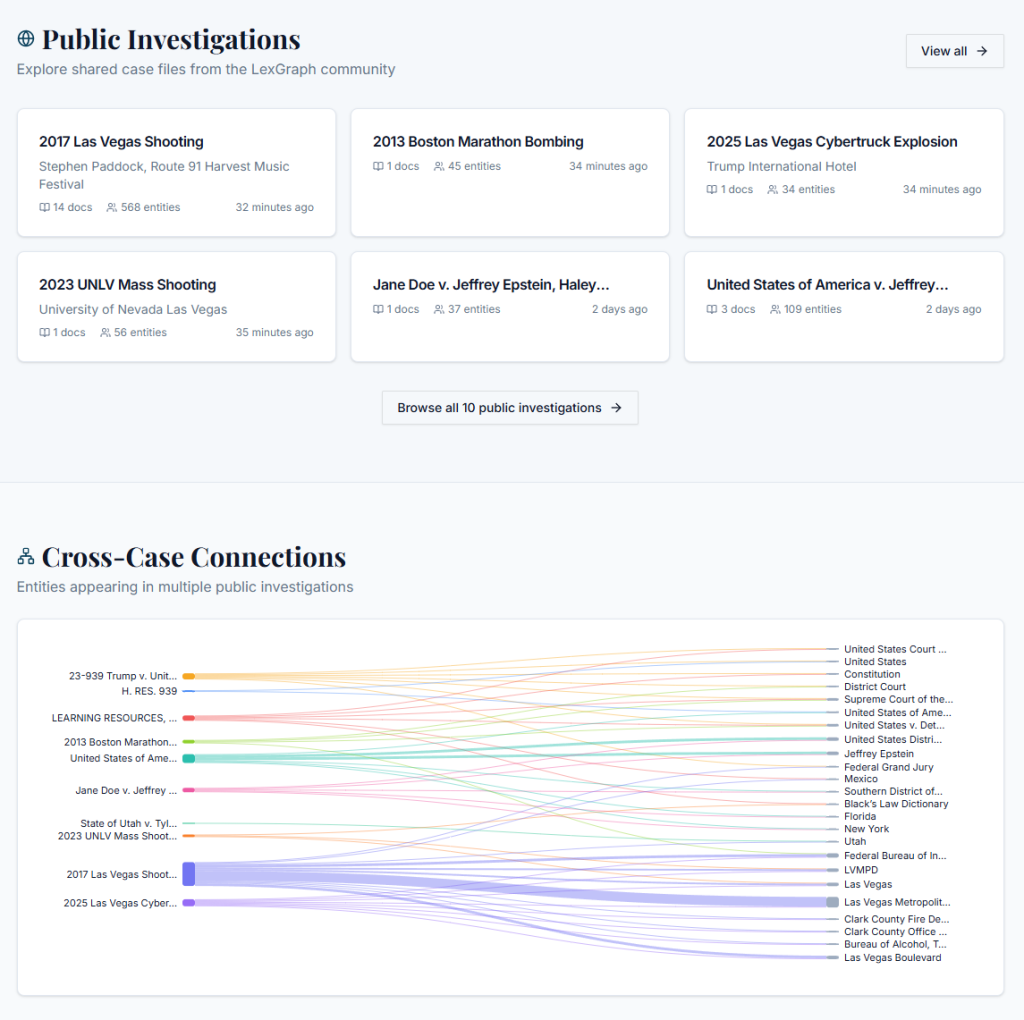This screenshot has width=1024, height=1020.
Task: Click the network icon beside Cross-Case Connections
Action: [26, 556]
